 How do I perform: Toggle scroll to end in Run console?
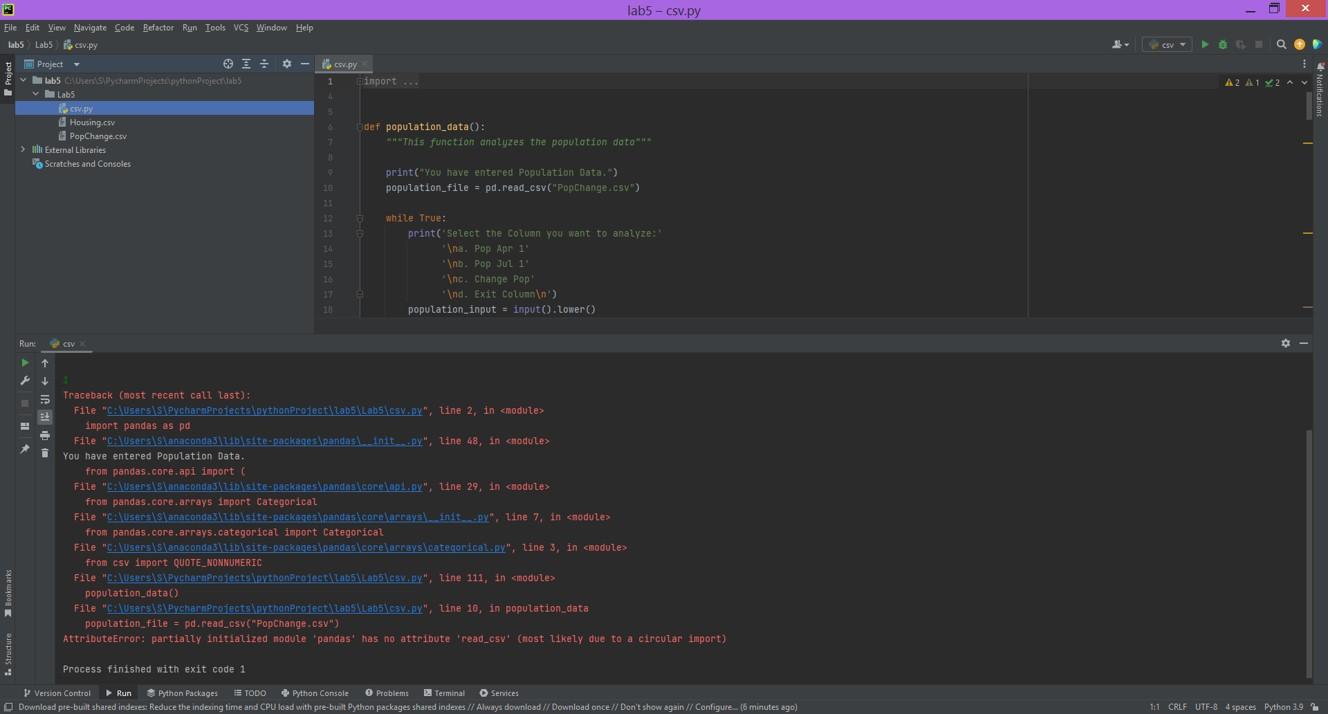coord(45,417)
